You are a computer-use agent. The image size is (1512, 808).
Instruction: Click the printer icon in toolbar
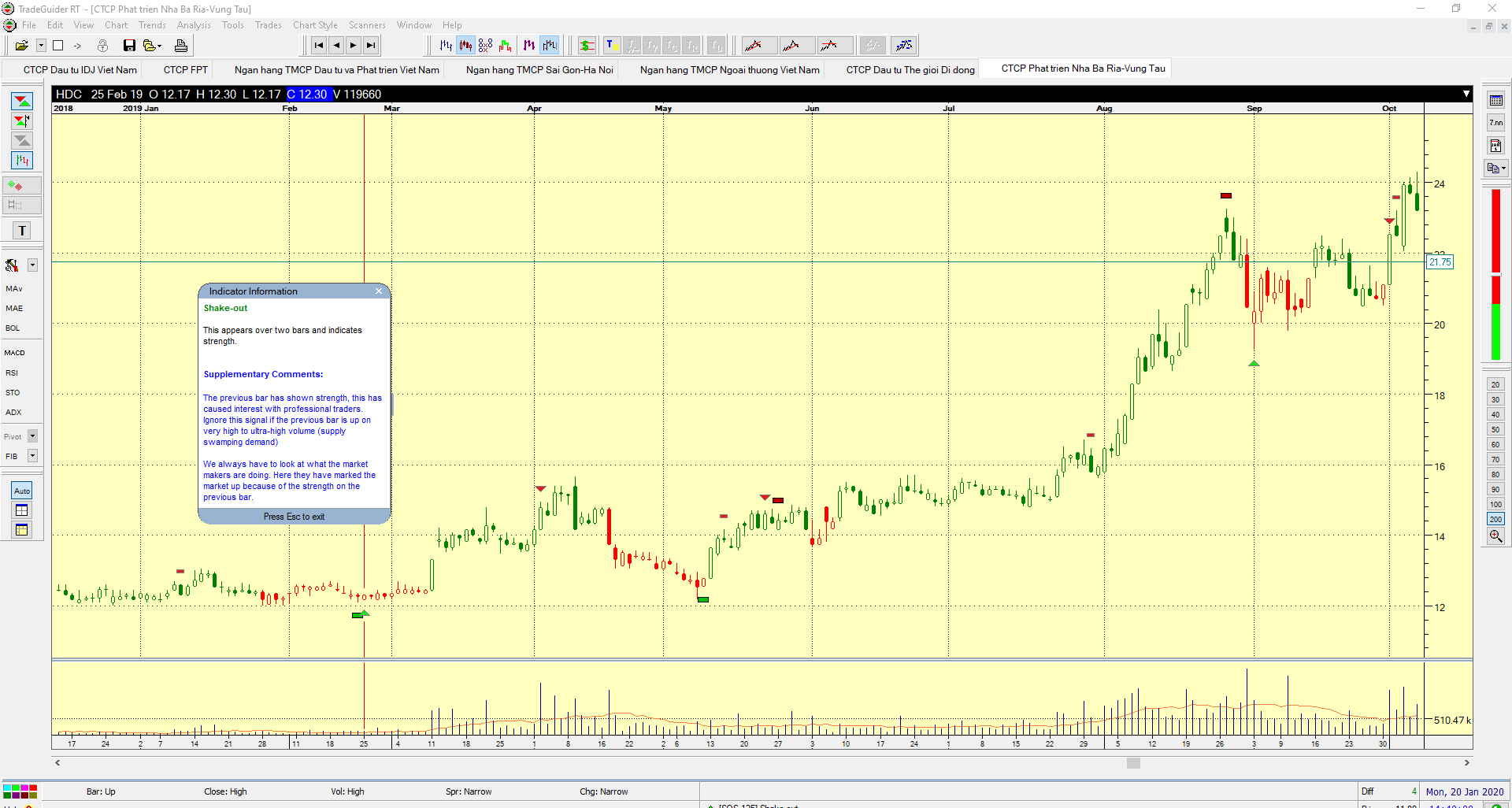(180, 46)
